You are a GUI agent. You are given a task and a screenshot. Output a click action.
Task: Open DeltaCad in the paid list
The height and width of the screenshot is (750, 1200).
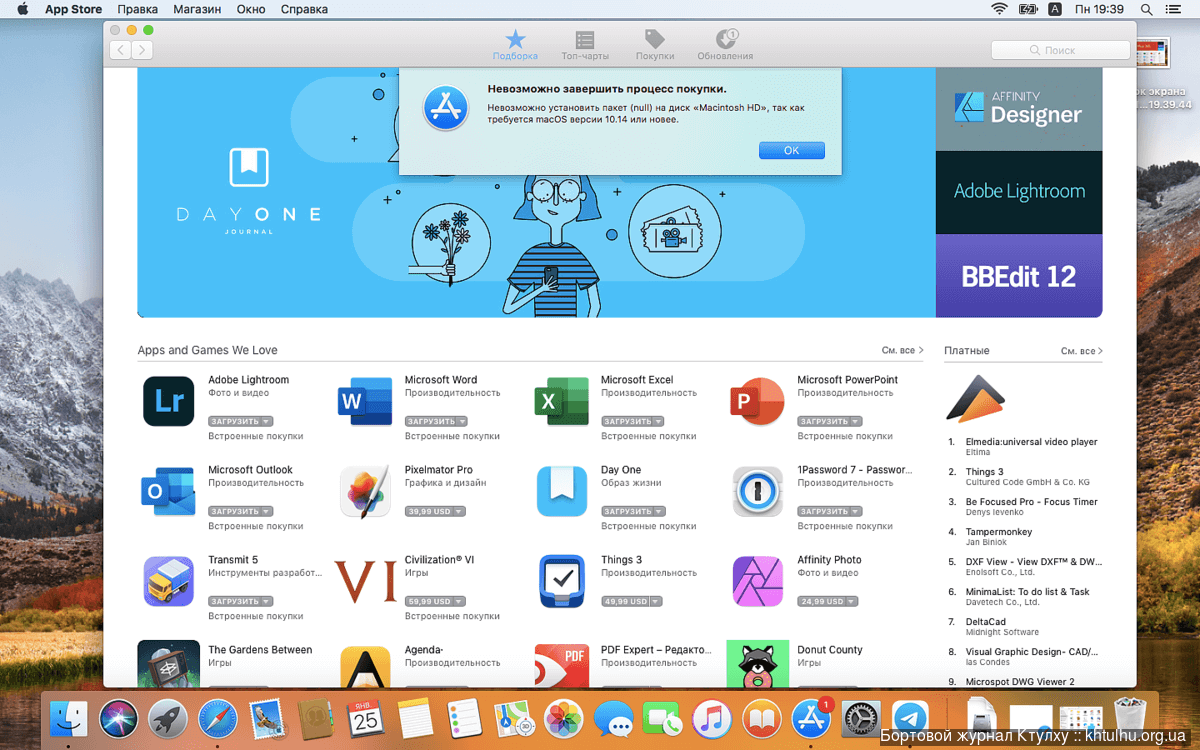tap(986, 622)
